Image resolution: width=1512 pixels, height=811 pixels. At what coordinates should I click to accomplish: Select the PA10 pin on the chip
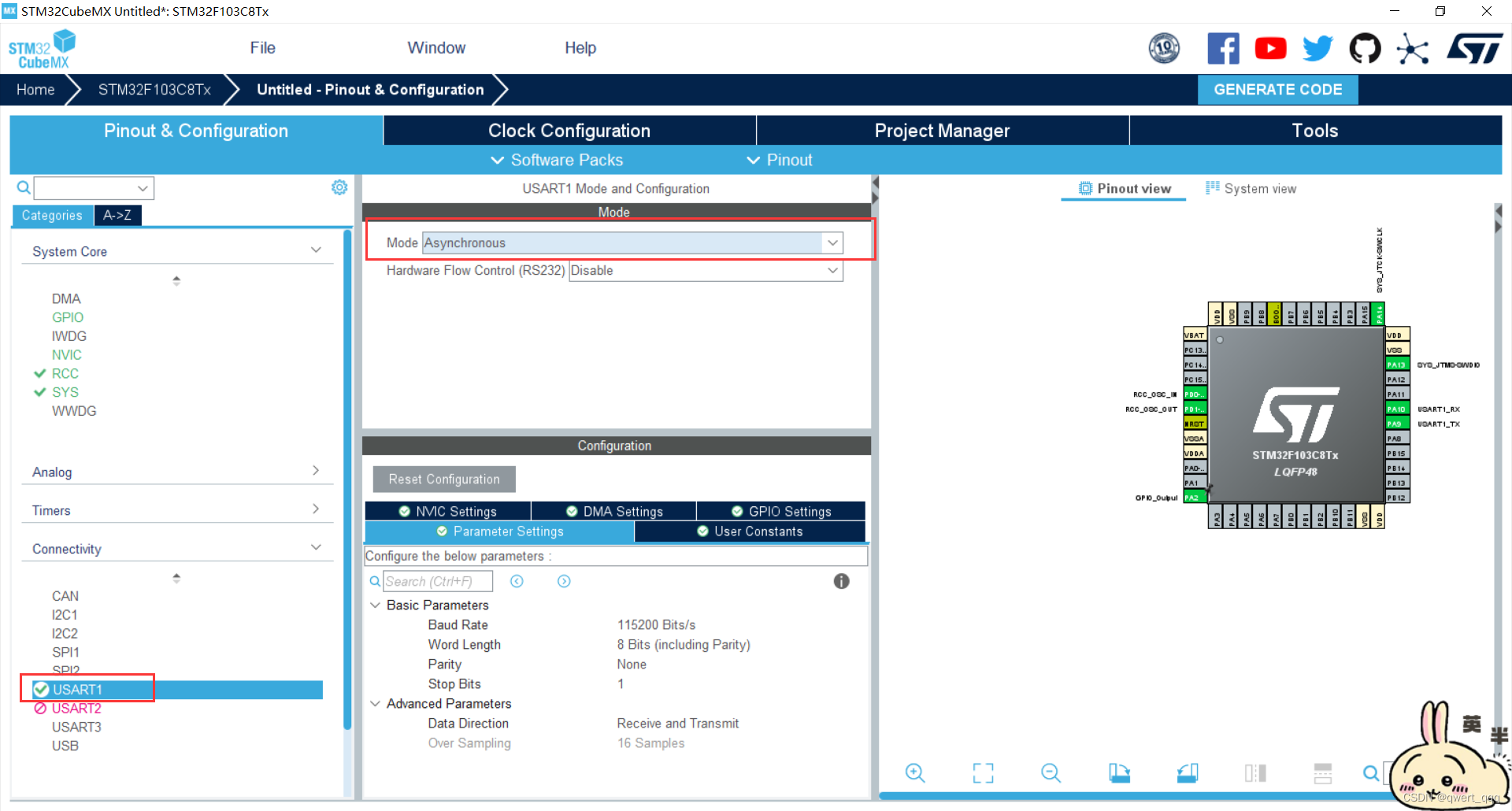(x=1396, y=409)
